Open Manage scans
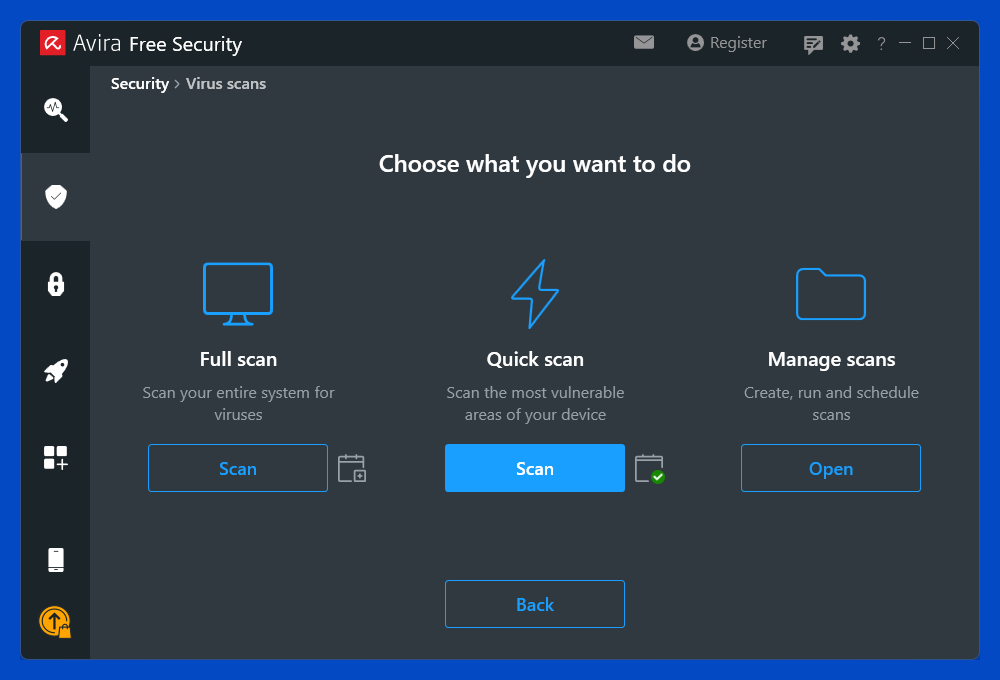This screenshot has height=680, width=1000. point(831,468)
